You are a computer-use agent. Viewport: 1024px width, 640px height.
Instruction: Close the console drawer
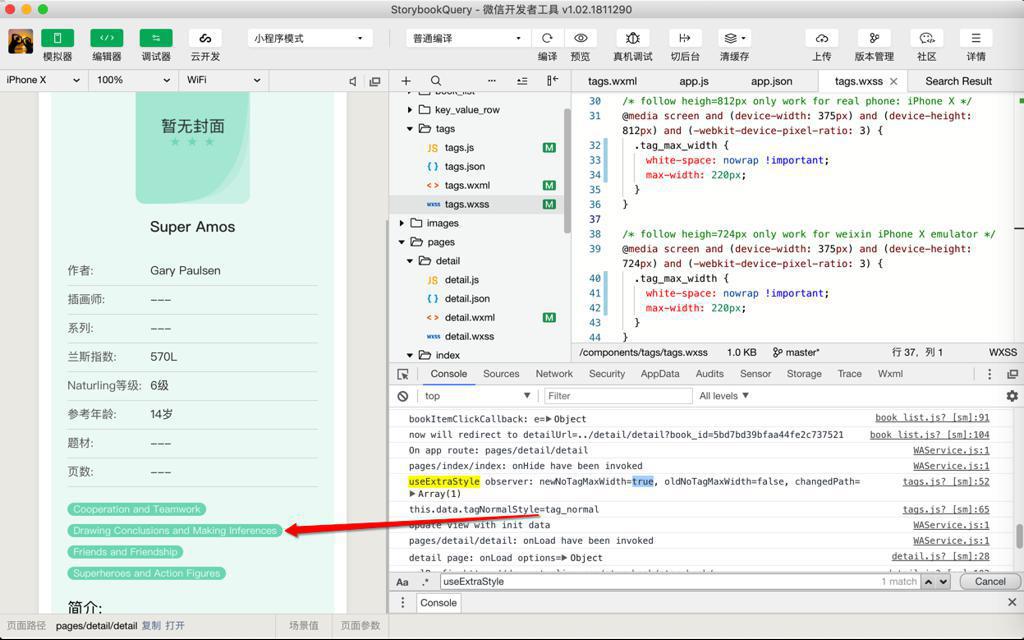click(1012, 603)
